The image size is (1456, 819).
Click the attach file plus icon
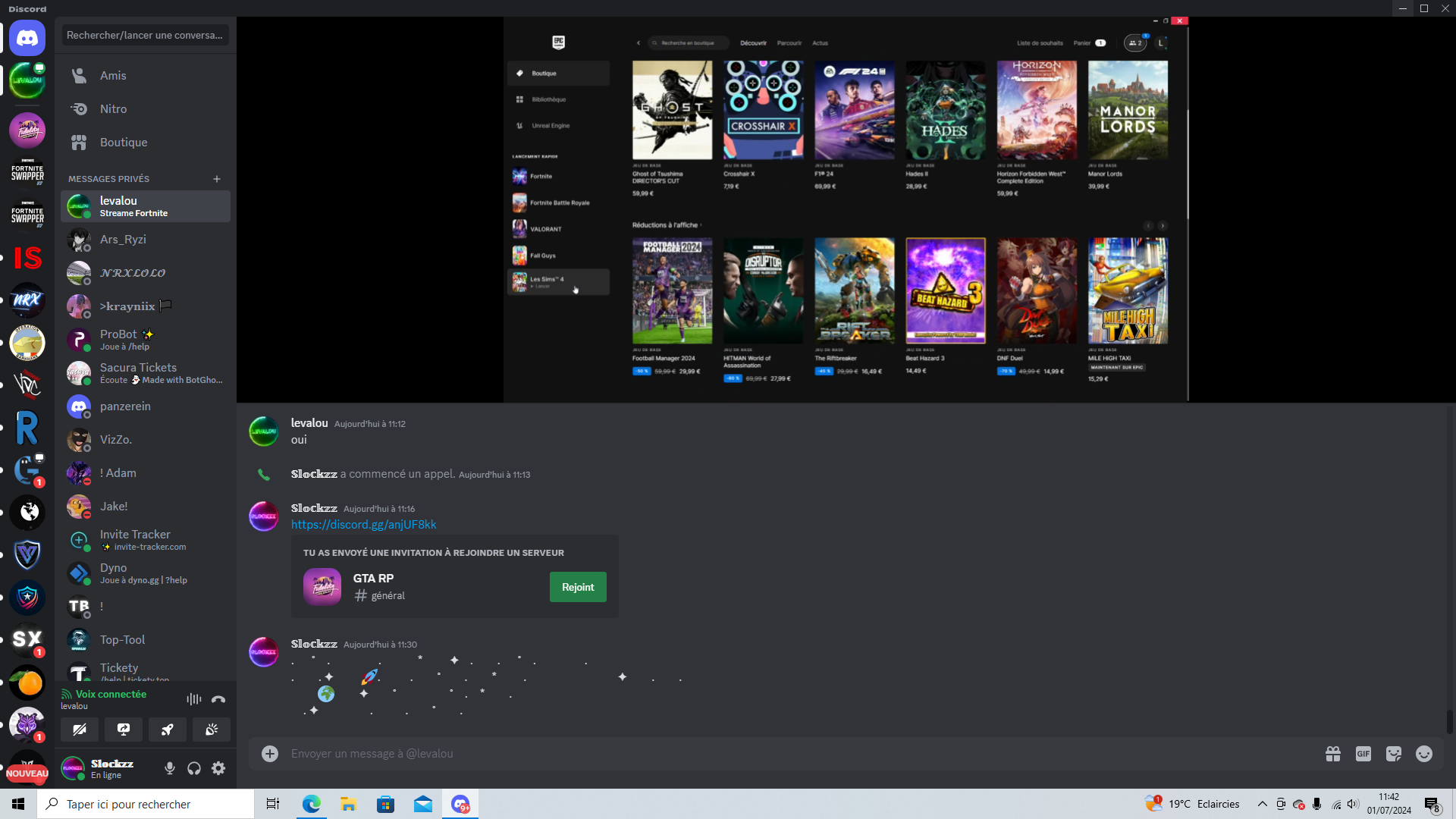click(270, 753)
